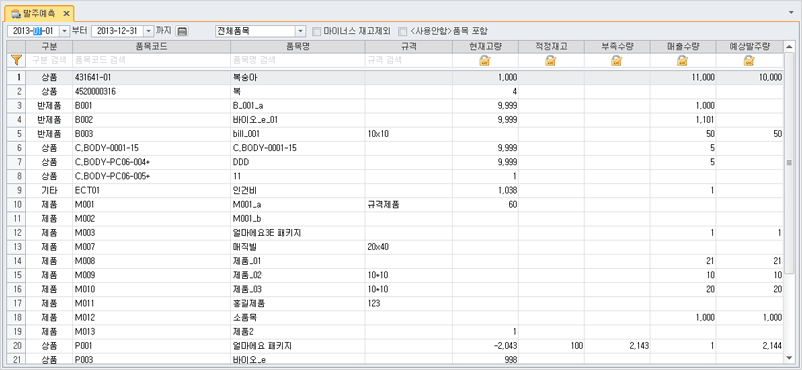Close the 발주예측 tab

pos(66,13)
